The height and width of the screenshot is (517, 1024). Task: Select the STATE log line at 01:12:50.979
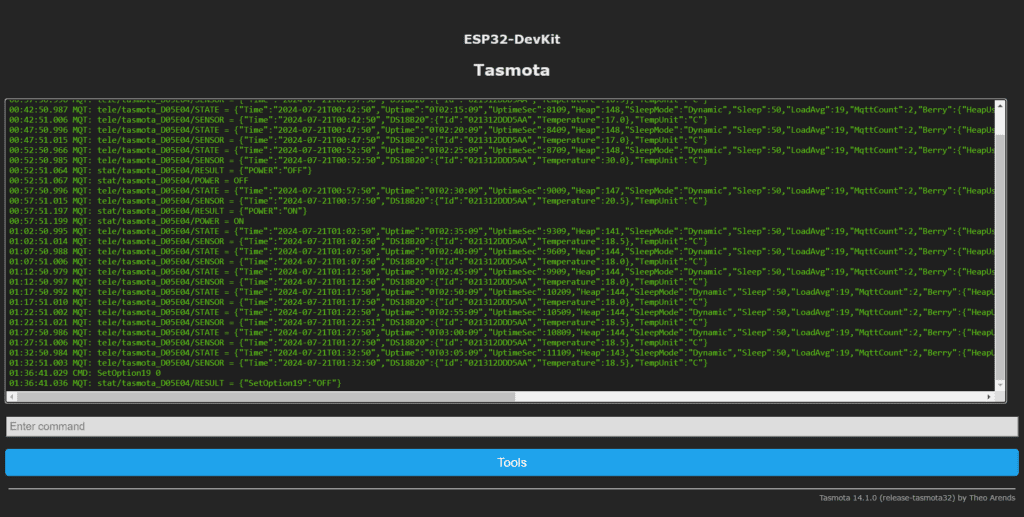pyautogui.click(x=502, y=272)
